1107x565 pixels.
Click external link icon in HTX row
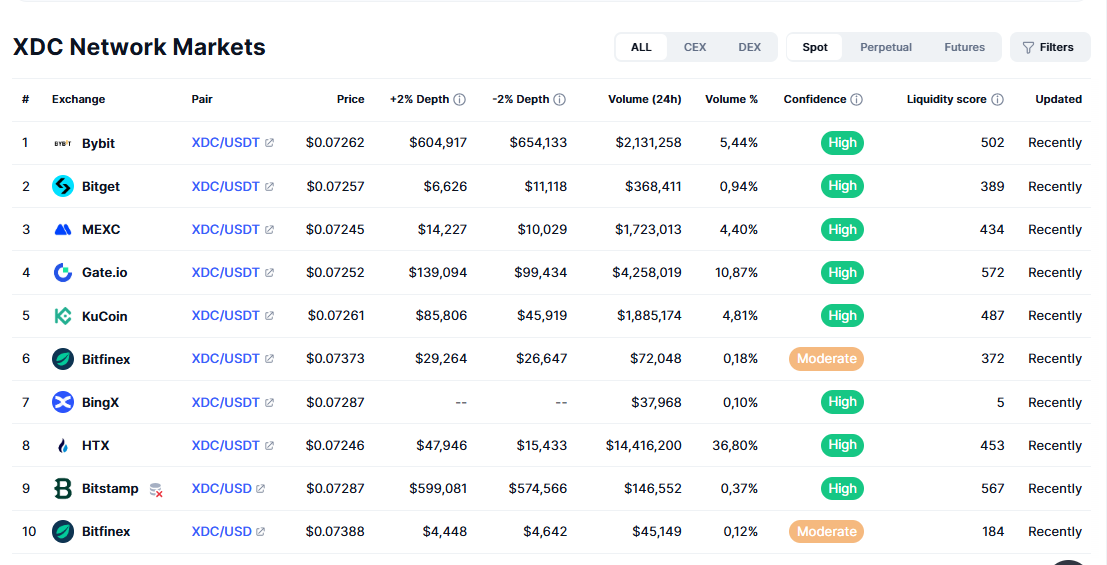pyautogui.click(x=269, y=446)
